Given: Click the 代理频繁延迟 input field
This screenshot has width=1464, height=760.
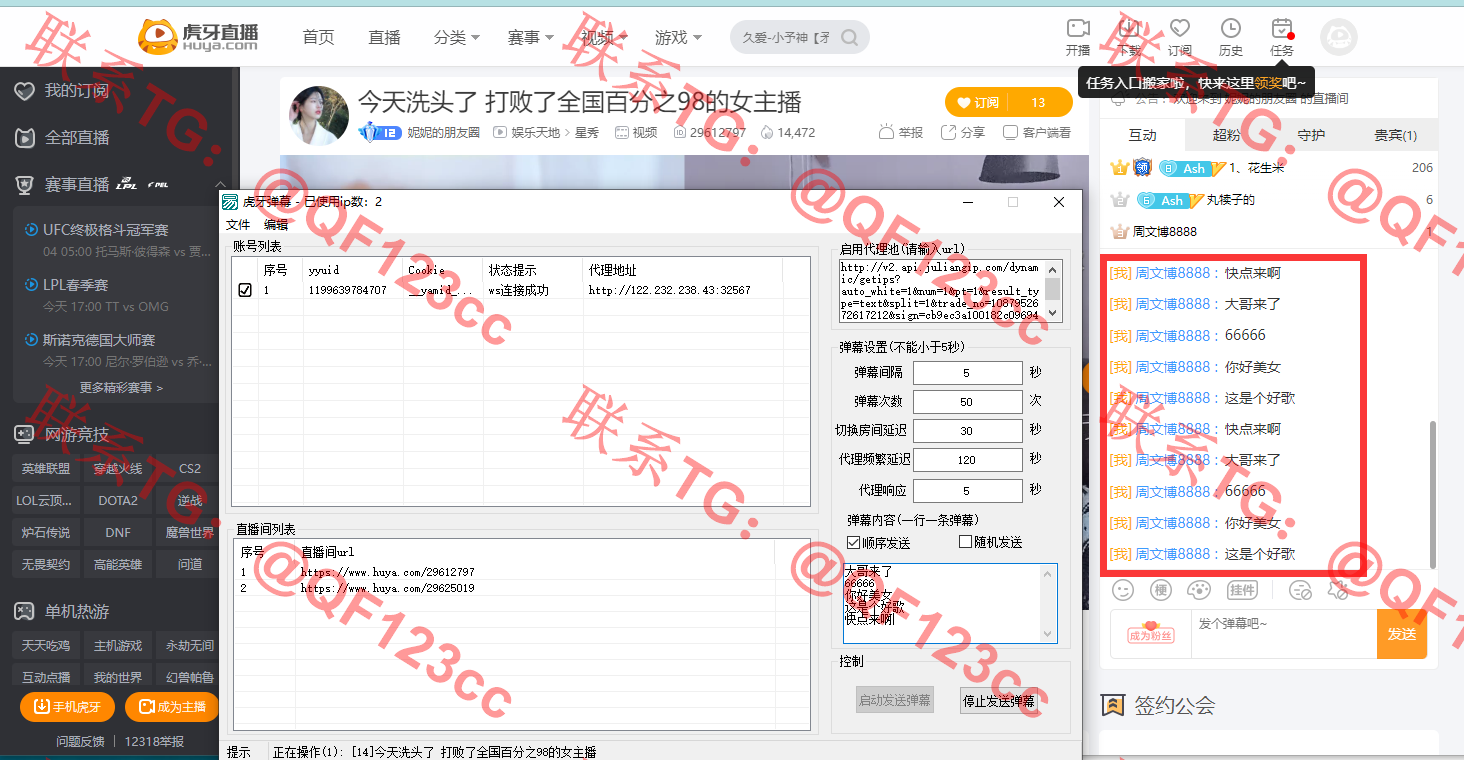Looking at the screenshot, I should coord(967,460).
